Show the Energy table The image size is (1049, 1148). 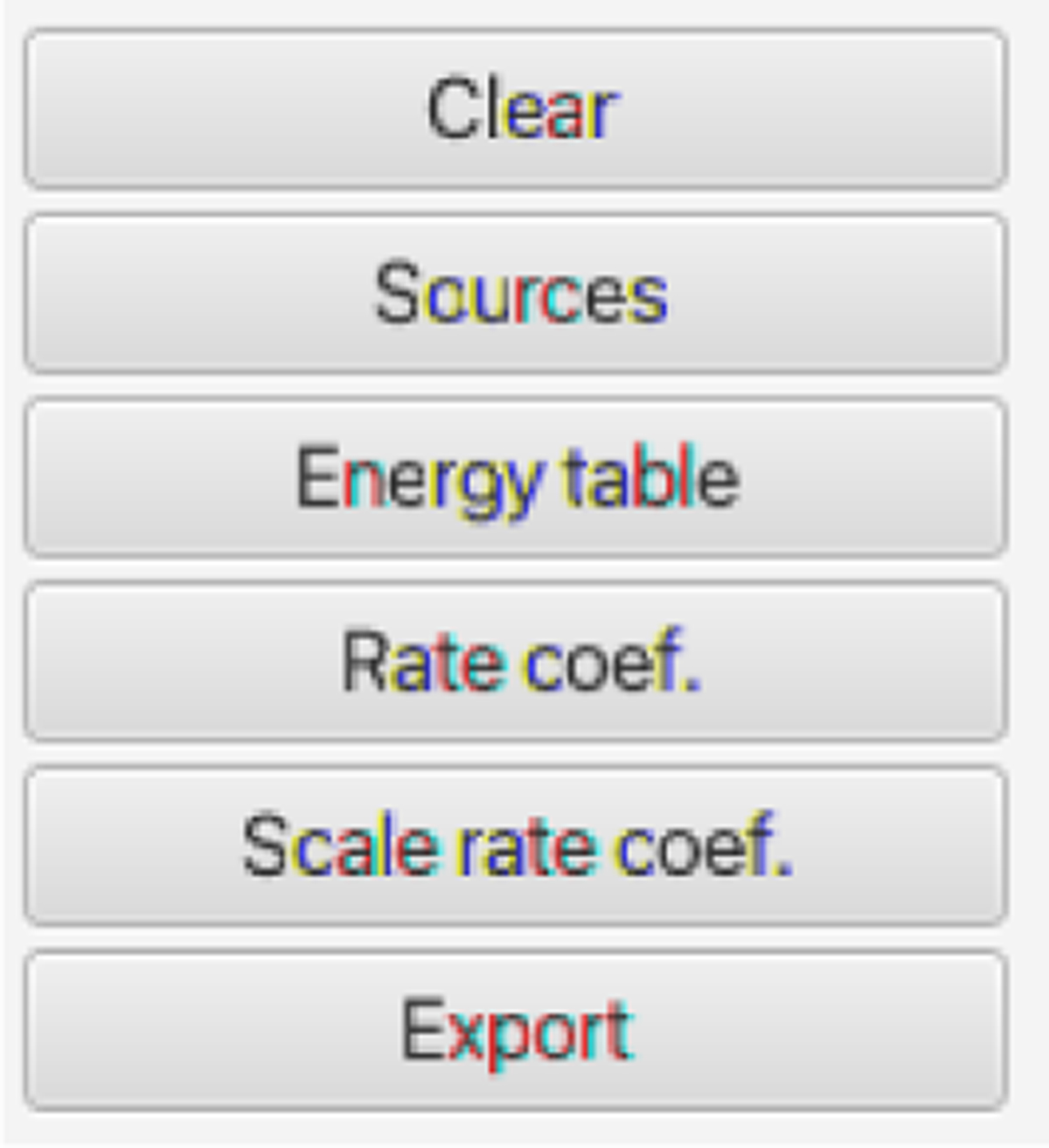point(516,477)
